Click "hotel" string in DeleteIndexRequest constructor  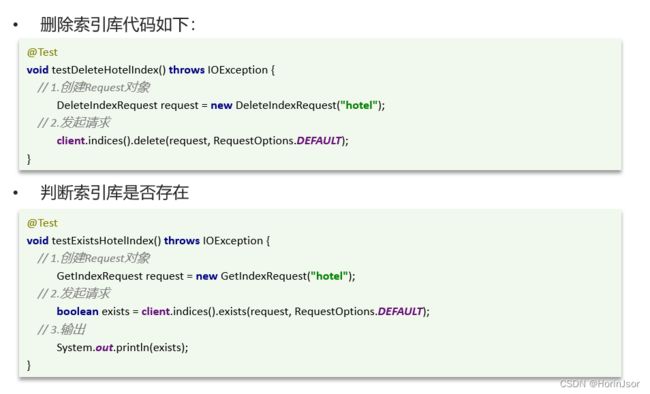[x=359, y=105]
